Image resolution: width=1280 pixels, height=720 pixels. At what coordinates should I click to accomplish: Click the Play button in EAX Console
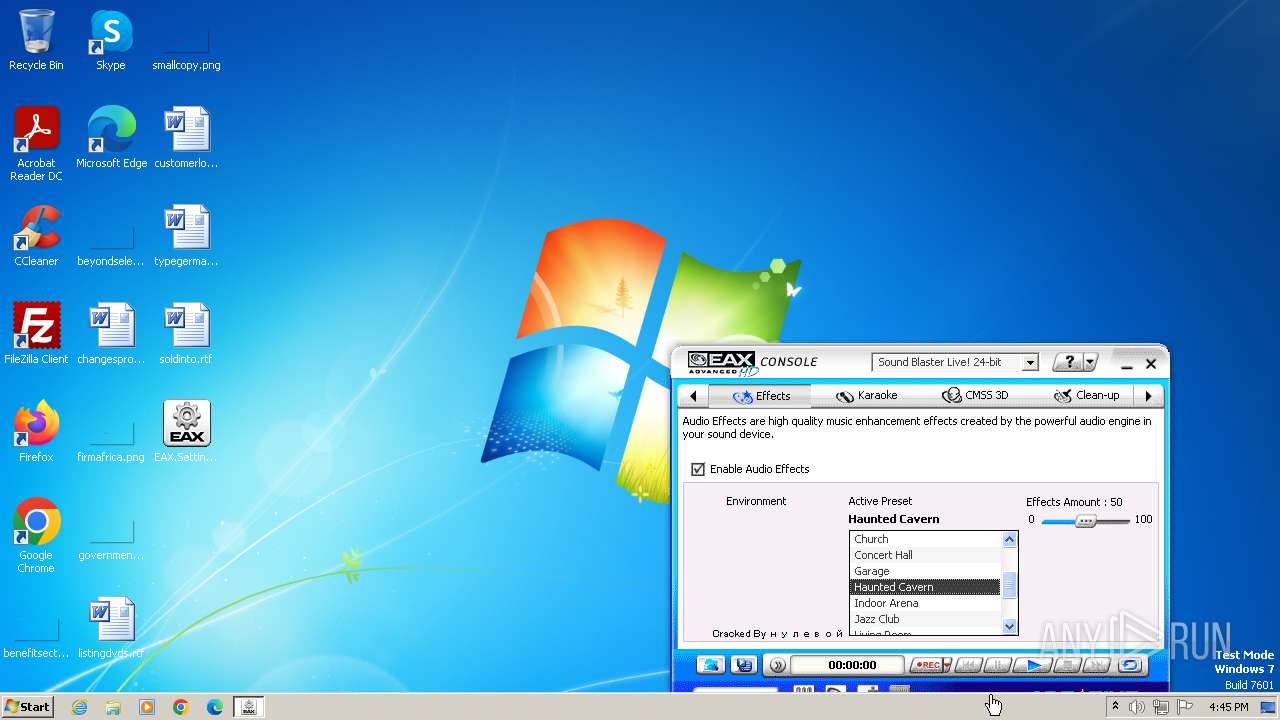(1034, 665)
